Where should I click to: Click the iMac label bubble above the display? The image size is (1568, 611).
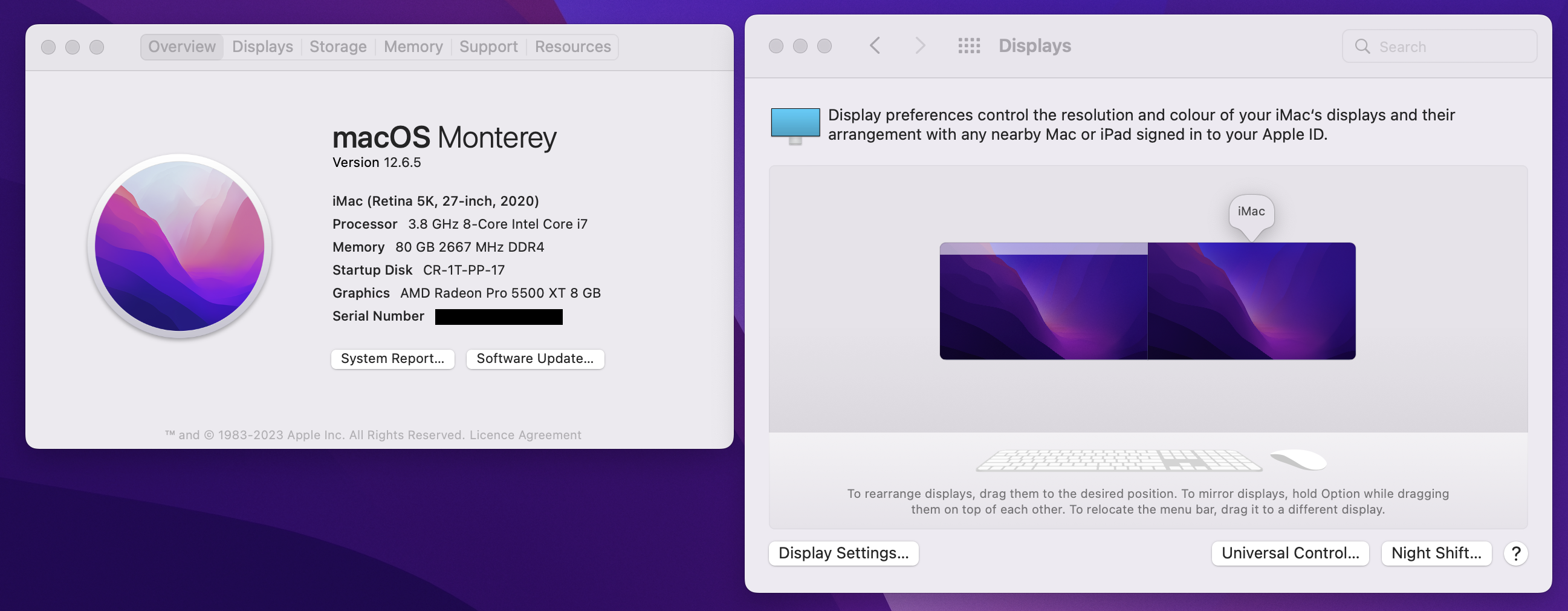pos(1251,211)
